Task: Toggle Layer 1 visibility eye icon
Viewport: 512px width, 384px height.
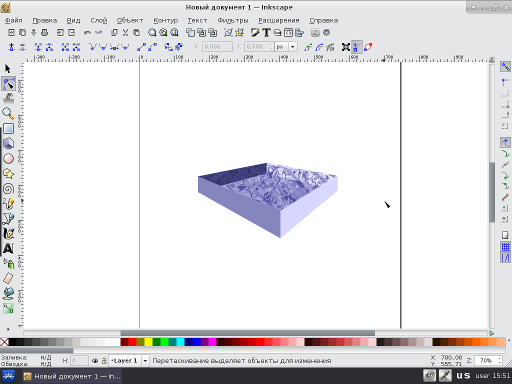Action: pyautogui.click(x=95, y=361)
